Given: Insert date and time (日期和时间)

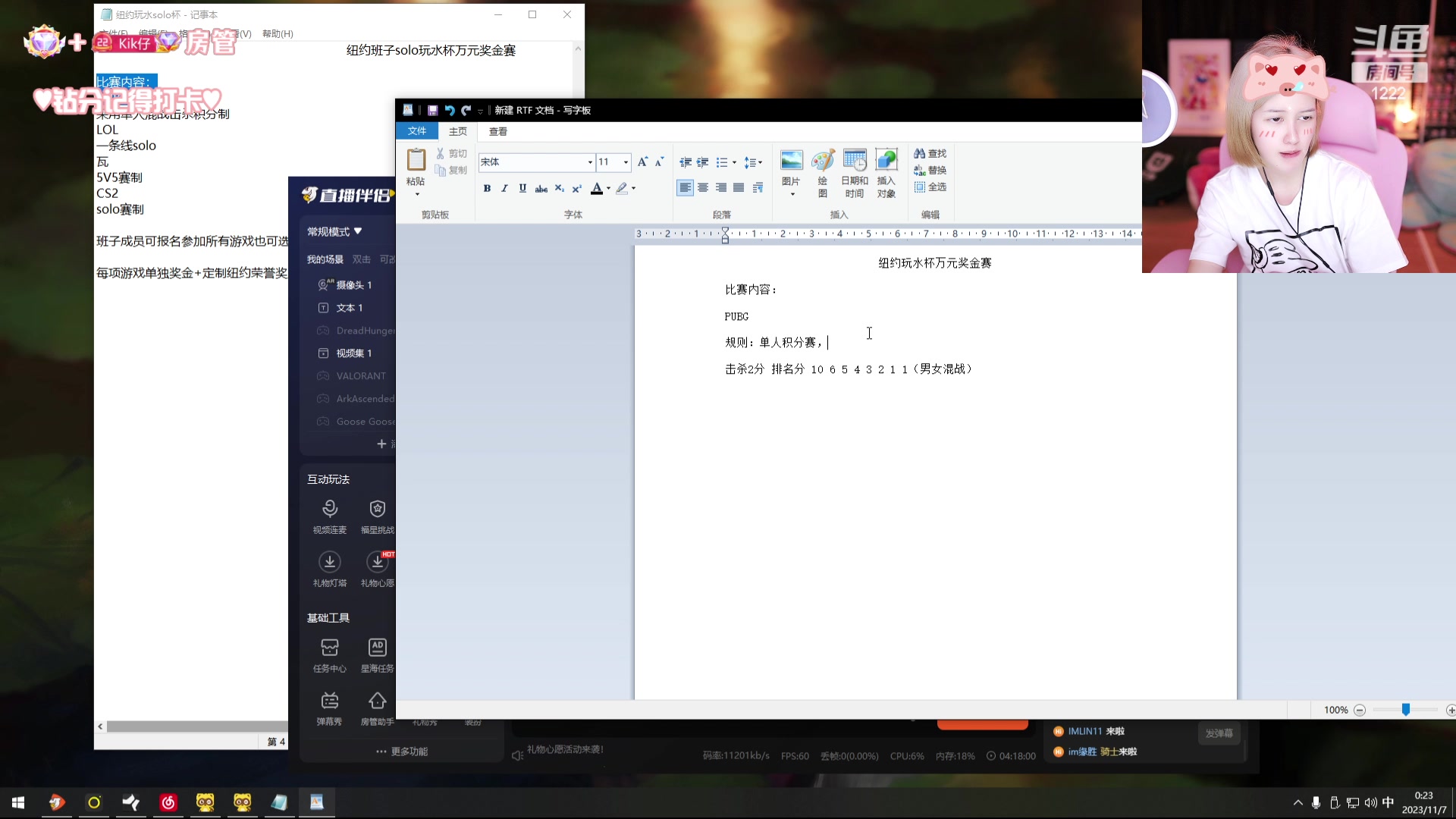Looking at the screenshot, I should coord(855,172).
